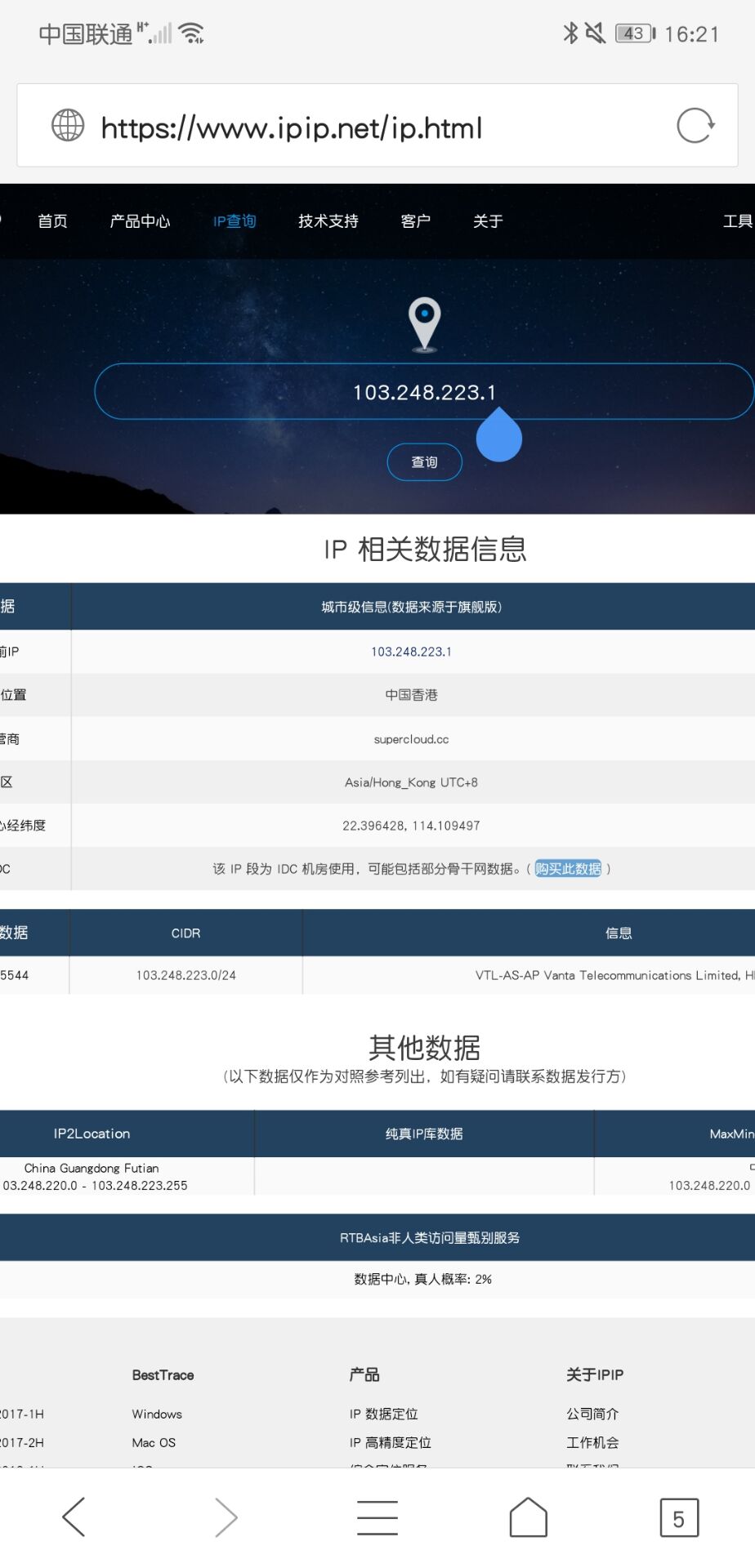
Task: Click the 关于IPIP footer heading
Action: (x=595, y=1375)
